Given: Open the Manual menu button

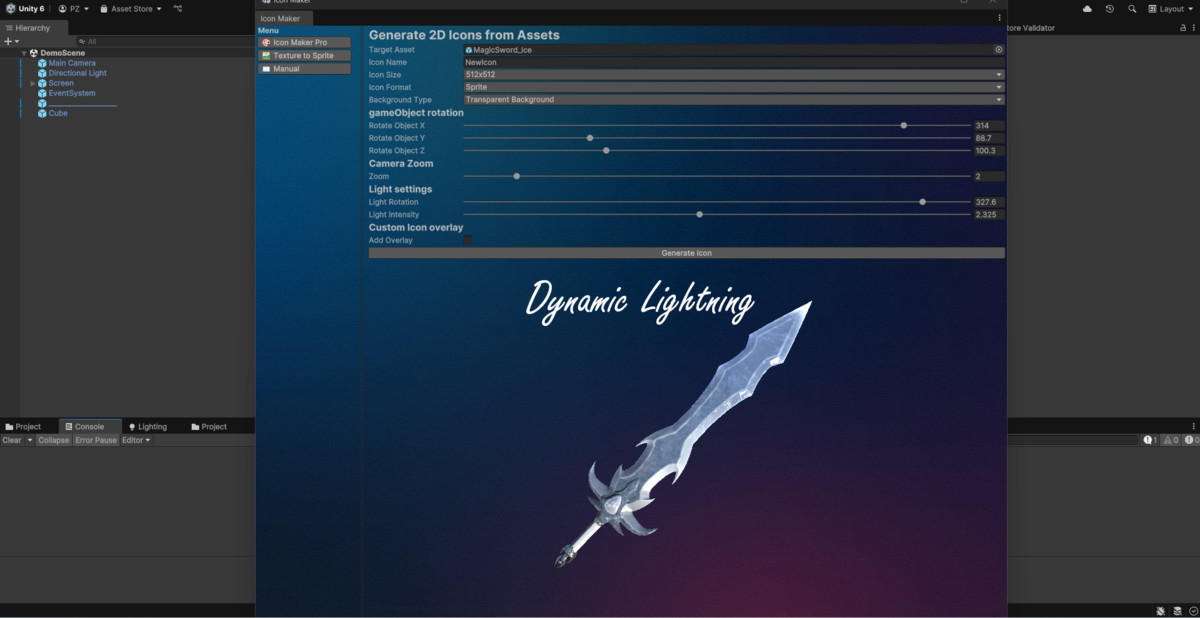Looking at the screenshot, I should click(x=305, y=69).
